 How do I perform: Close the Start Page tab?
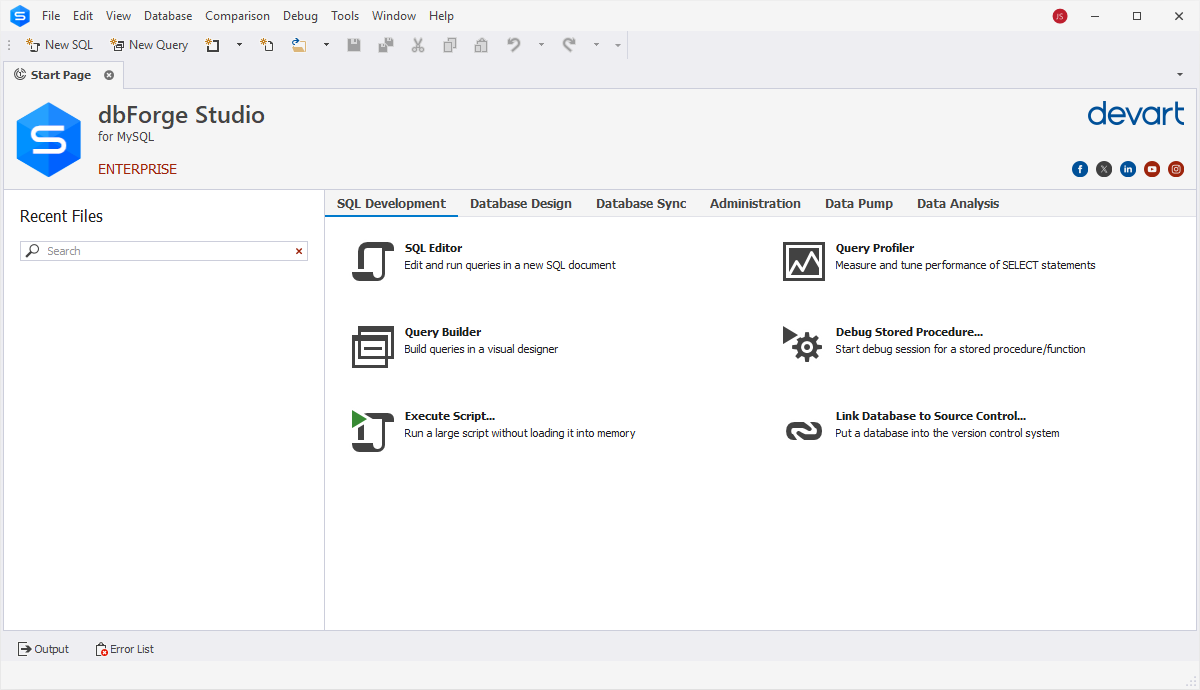coord(109,75)
